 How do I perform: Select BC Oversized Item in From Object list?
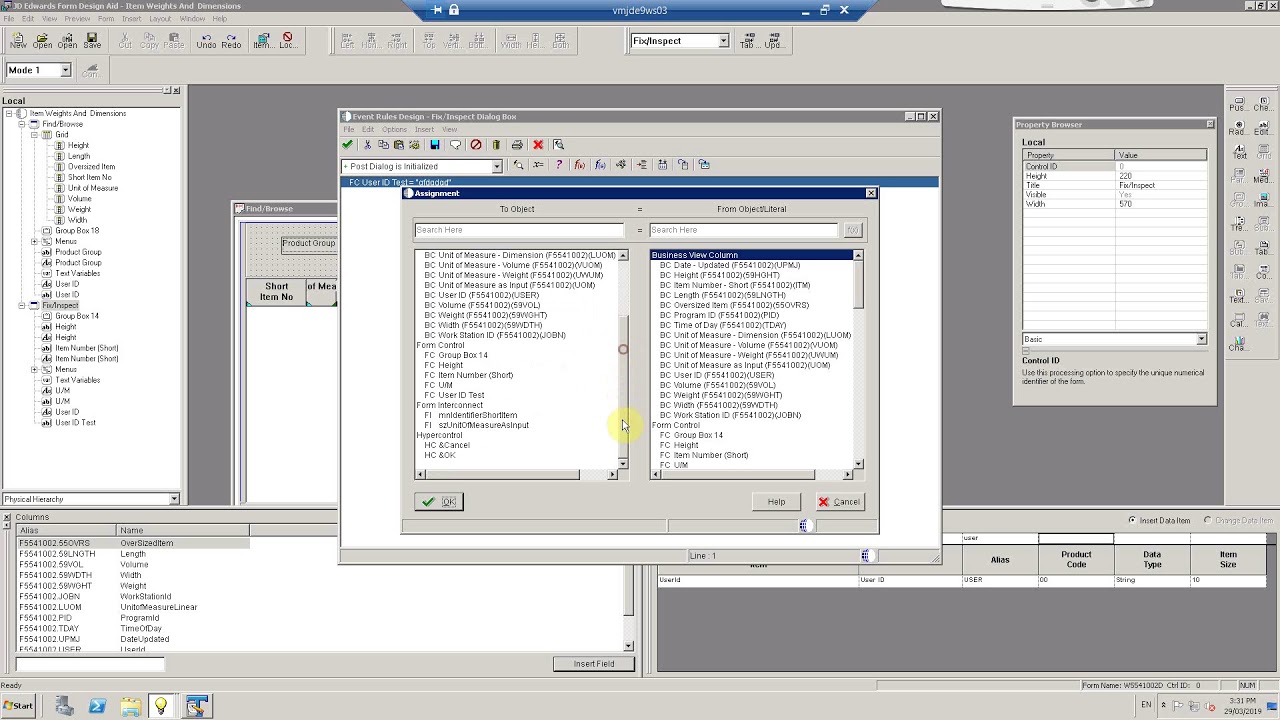734,305
